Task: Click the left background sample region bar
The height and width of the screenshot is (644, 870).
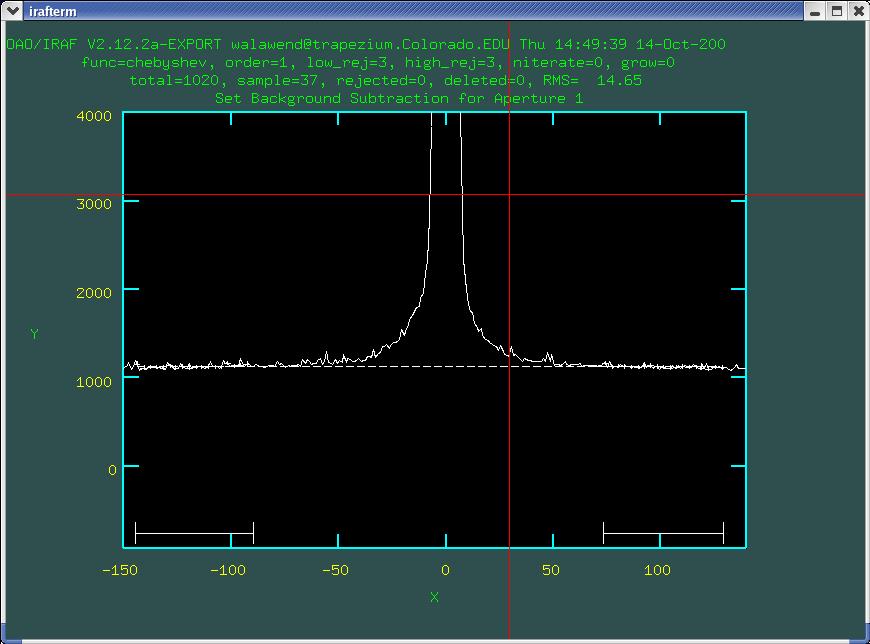Action: [194, 534]
